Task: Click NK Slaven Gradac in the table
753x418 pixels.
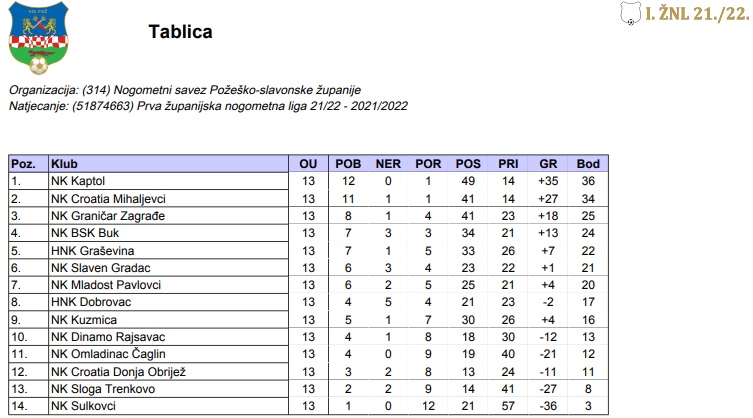Action: click(99, 267)
